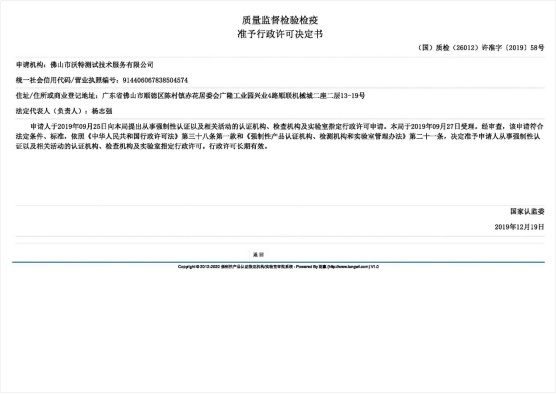Viewport: 556px width, 394px height.
Task: Click the label 申请机构
Action: [x=30, y=65]
